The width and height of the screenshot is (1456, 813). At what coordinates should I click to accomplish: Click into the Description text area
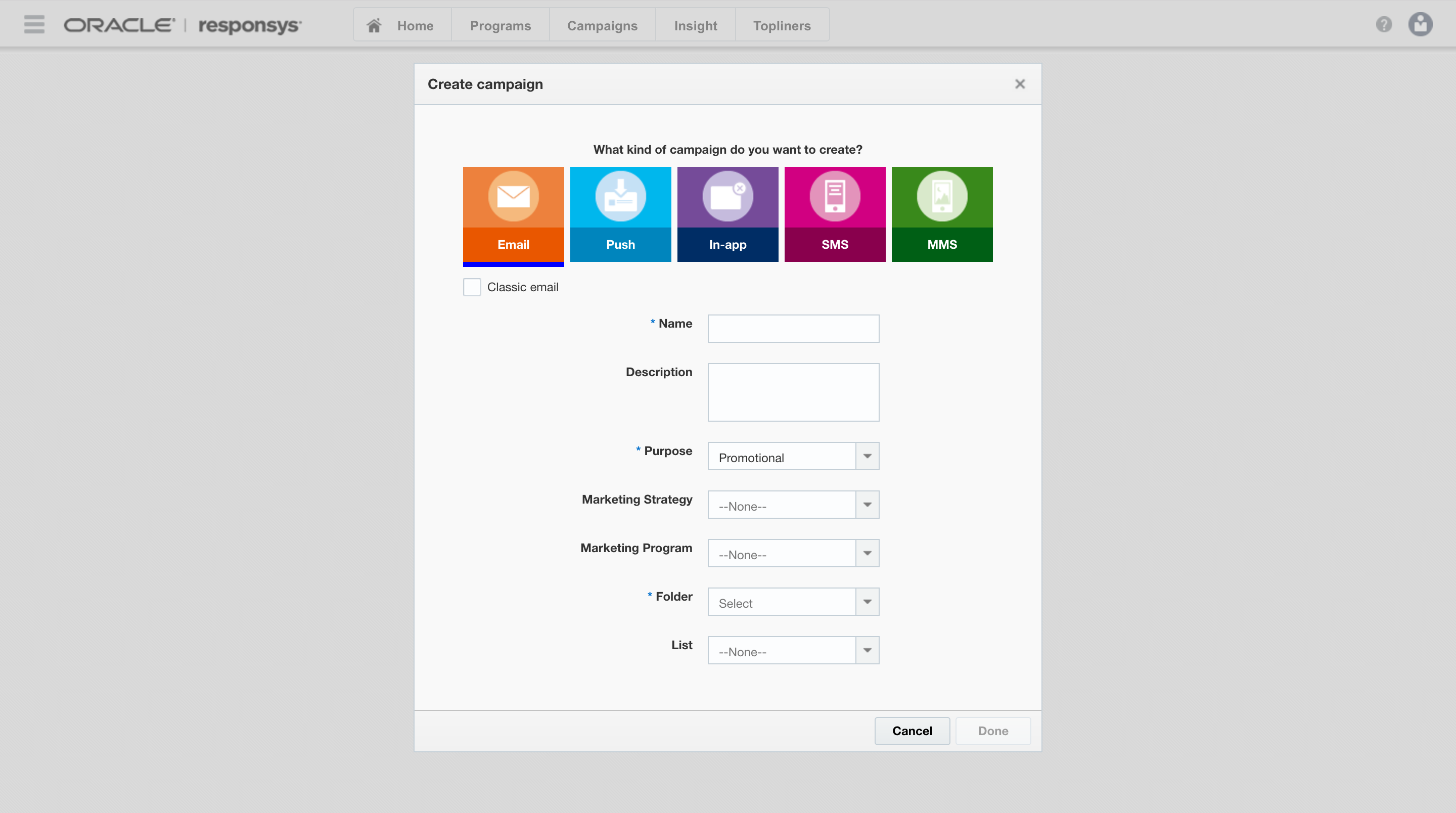tap(793, 392)
